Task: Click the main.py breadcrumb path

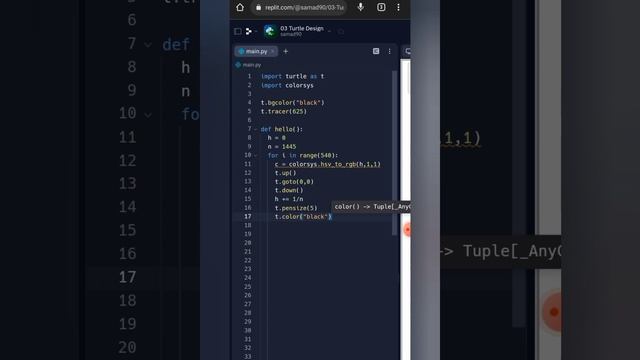Action: click(248, 64)
